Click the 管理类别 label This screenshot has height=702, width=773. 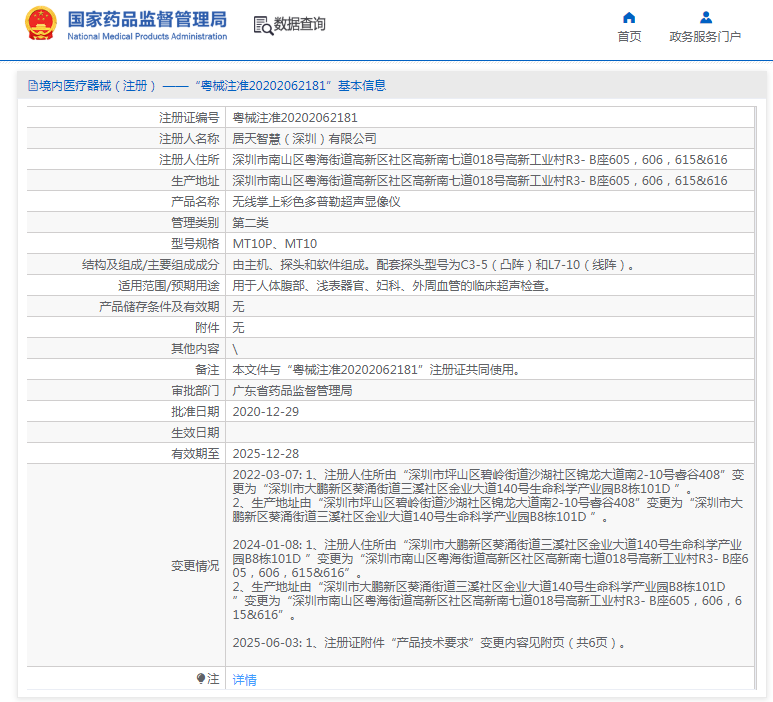195,223
